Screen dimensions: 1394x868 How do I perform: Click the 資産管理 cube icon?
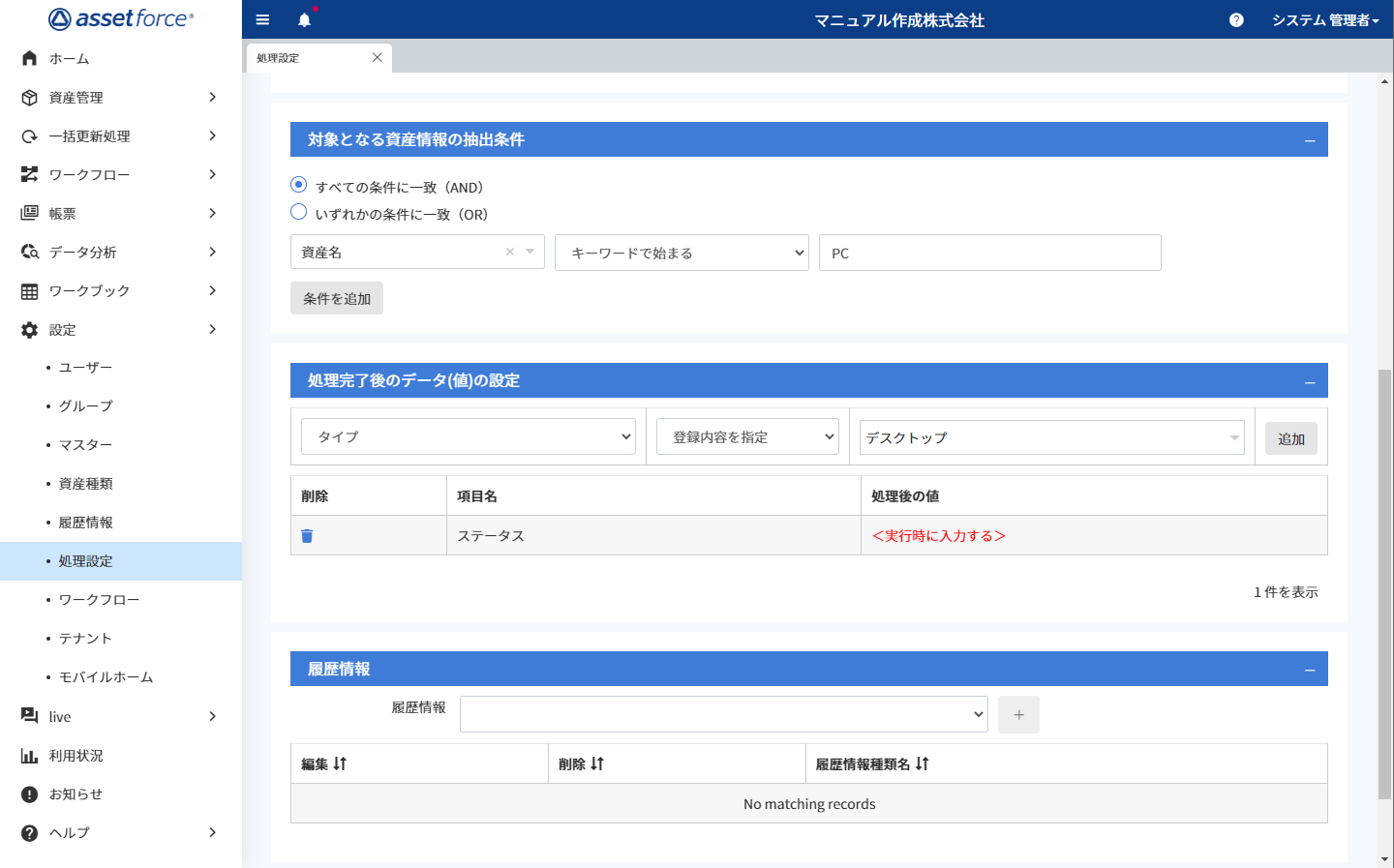(30, 97)
